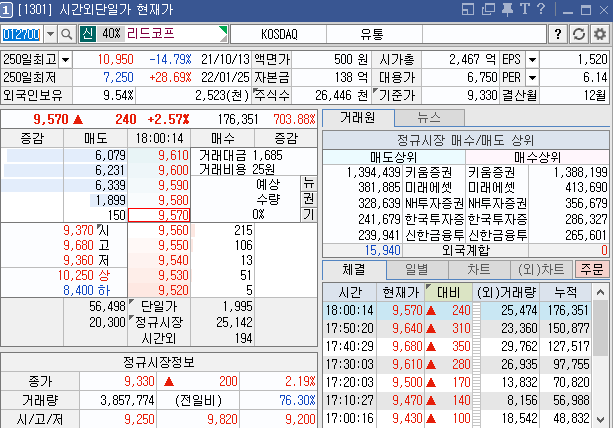
Task: Click the 단일가 label in order book summary
Action: [x=159, y=306]
